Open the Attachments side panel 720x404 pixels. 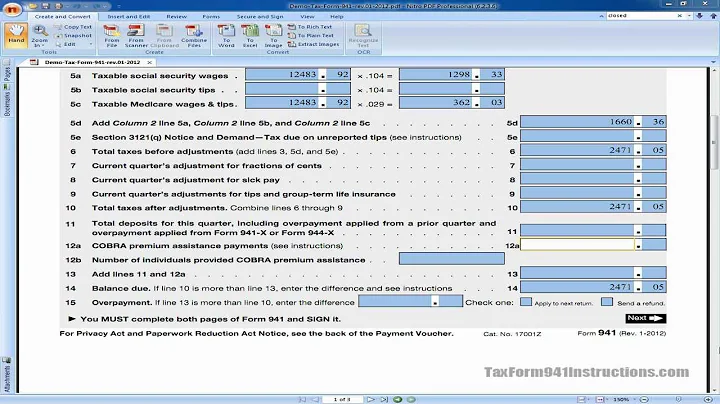pyautogui.click(x=6, y=375)
